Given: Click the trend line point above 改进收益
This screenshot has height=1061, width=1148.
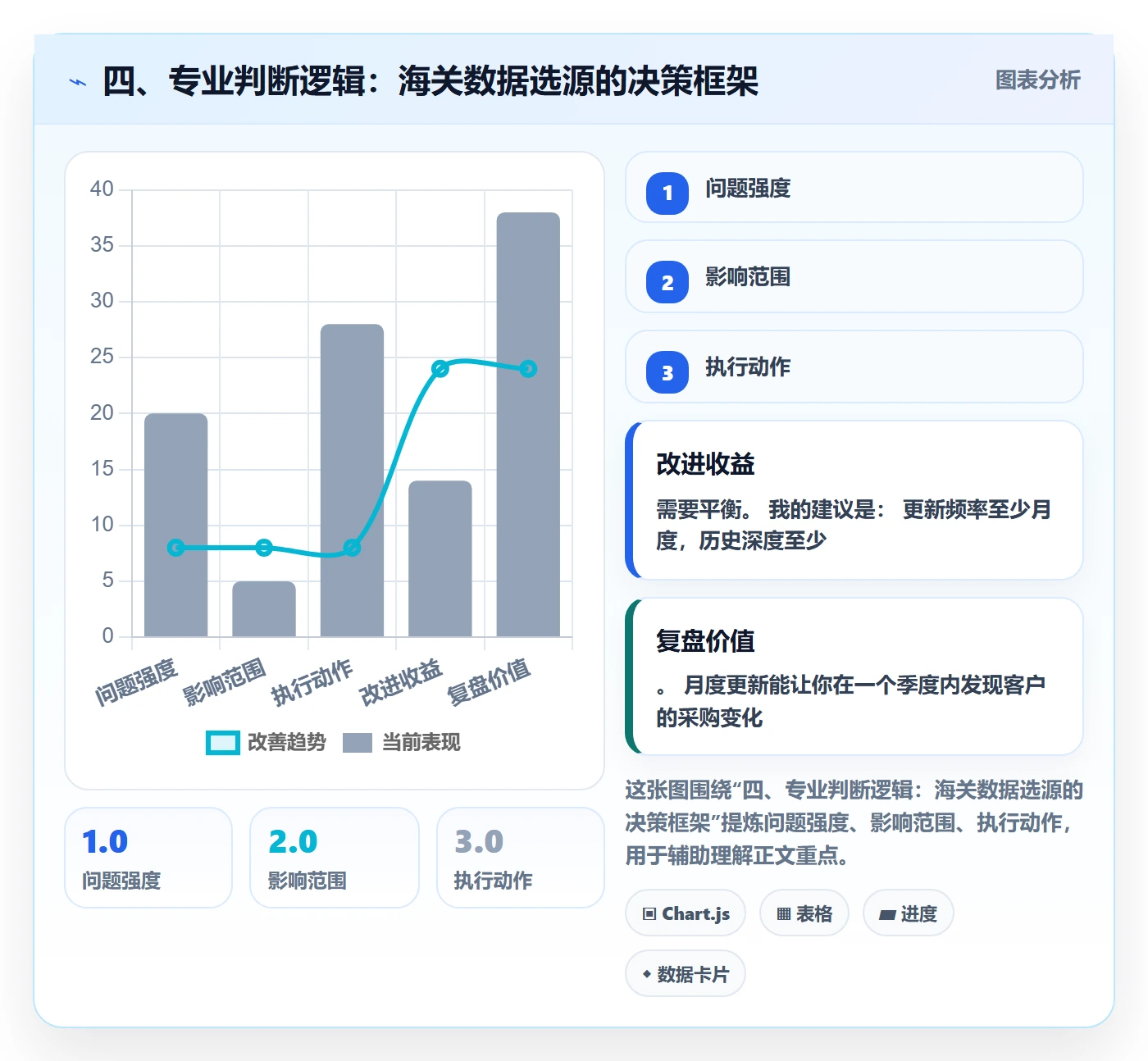Looking at the screenshot, I should (x=440, y=369).
